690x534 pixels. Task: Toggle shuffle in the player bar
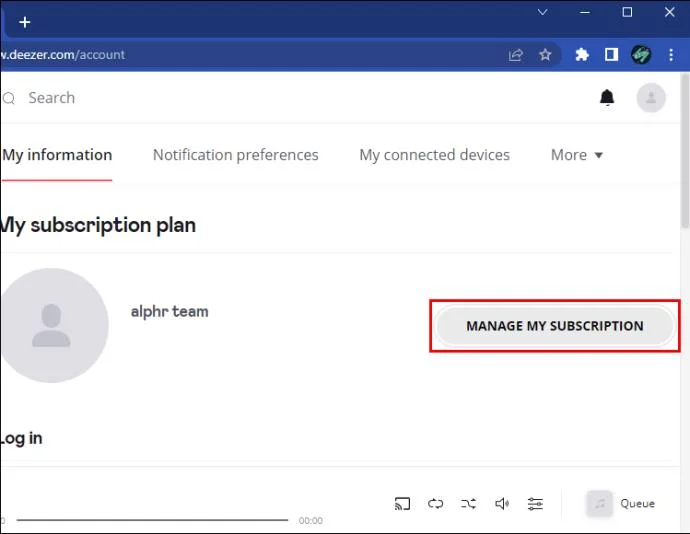click(x=468, y=504)
